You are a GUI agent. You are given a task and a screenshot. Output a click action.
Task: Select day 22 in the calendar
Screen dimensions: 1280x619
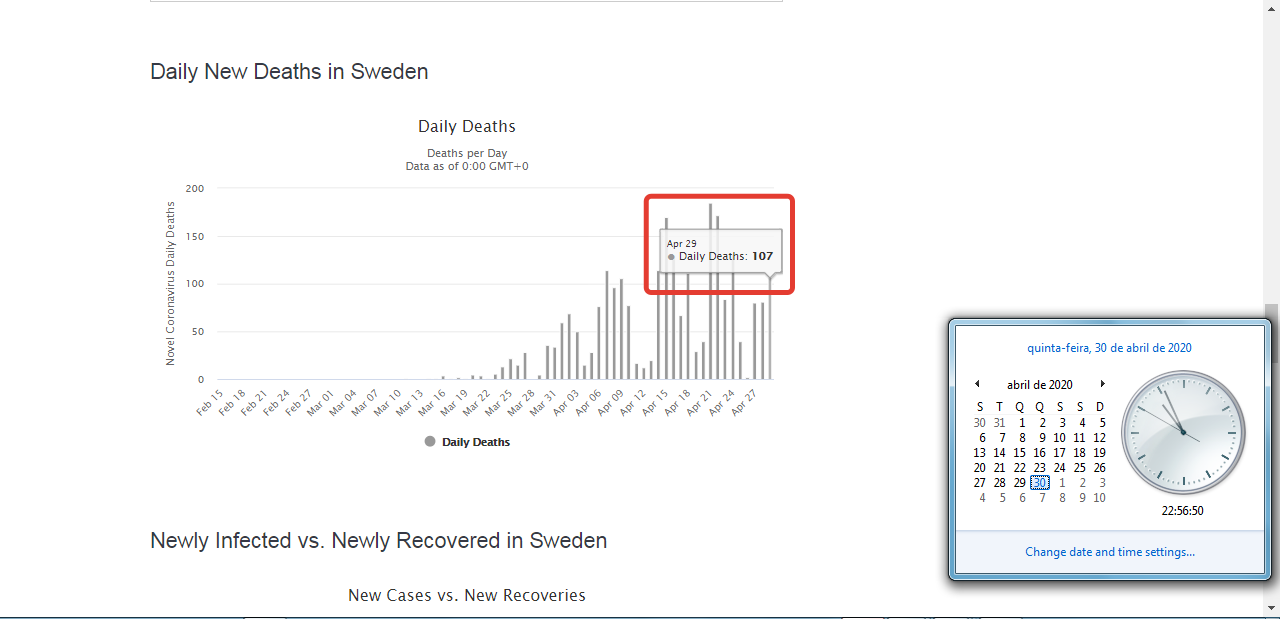1019,468
